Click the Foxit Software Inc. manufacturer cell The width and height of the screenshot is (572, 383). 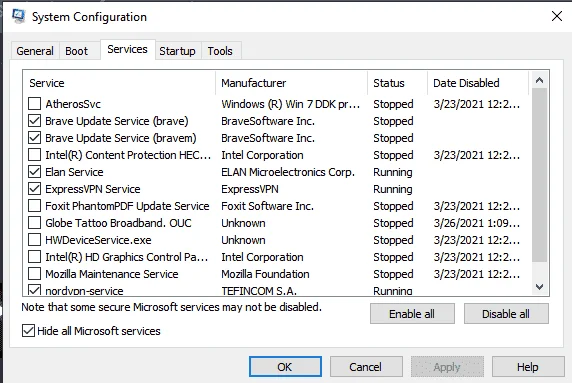tap(267, 206)
